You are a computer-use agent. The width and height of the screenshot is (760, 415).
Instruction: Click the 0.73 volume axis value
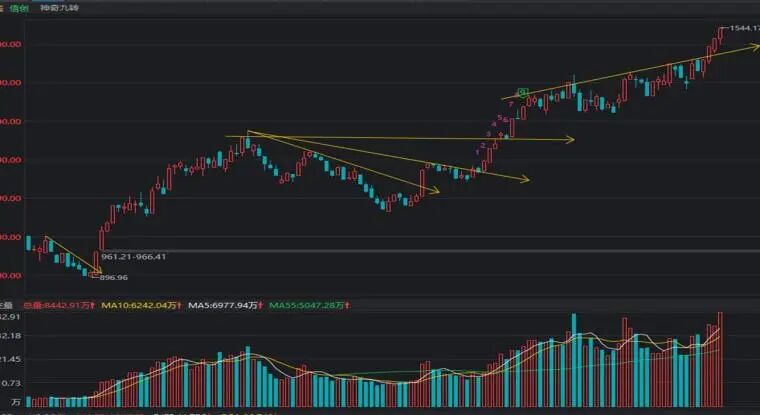[x=10, y=383]
